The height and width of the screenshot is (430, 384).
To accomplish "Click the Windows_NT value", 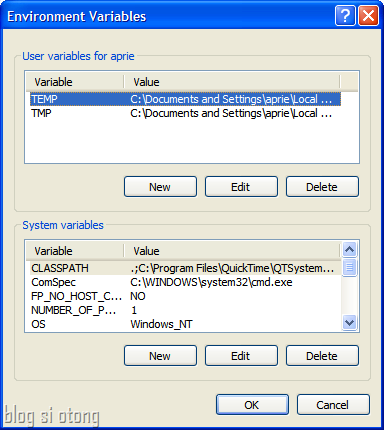I will click(161, 324).
